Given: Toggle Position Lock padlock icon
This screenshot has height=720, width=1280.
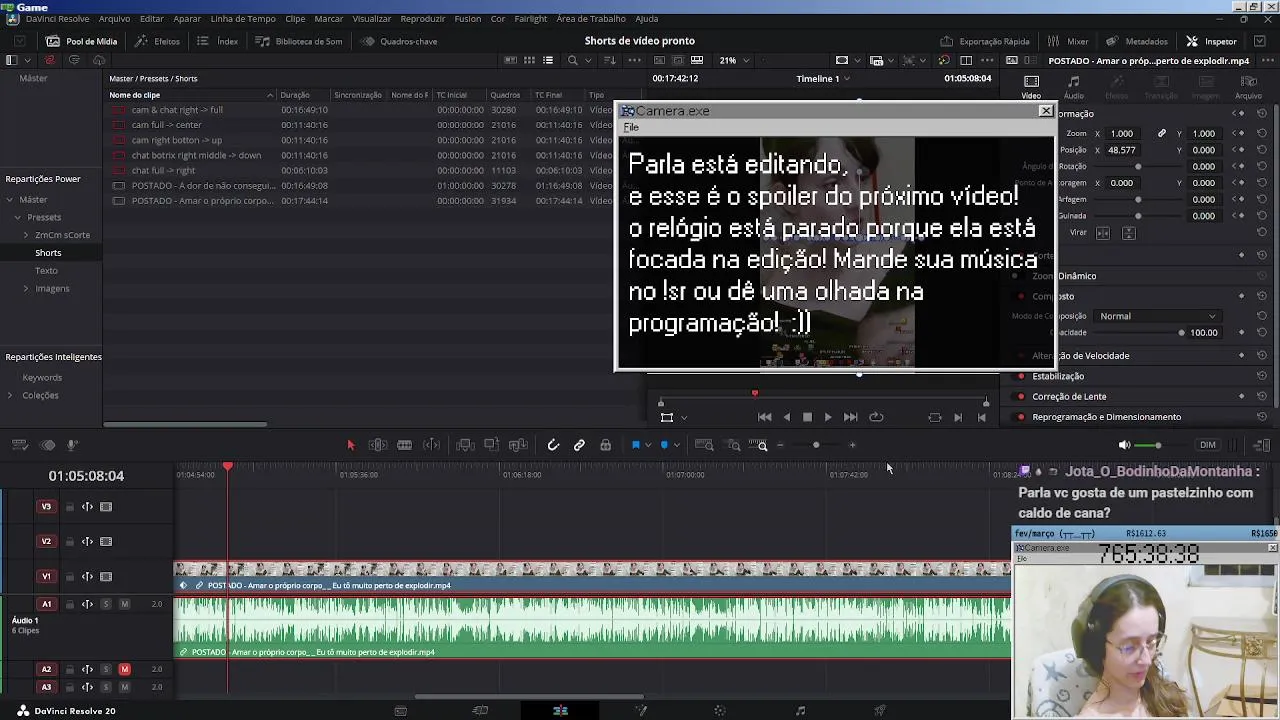Looking at the screenshot, I should [x=605, y=445].
